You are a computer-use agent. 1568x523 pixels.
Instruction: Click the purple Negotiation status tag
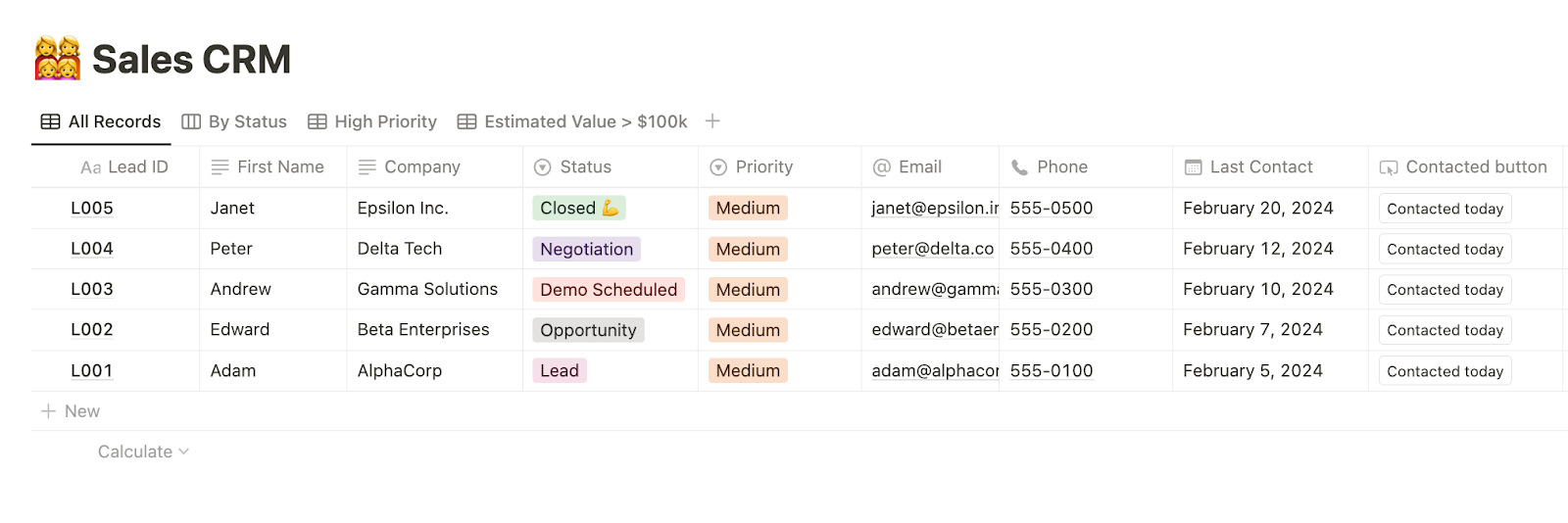586,249
